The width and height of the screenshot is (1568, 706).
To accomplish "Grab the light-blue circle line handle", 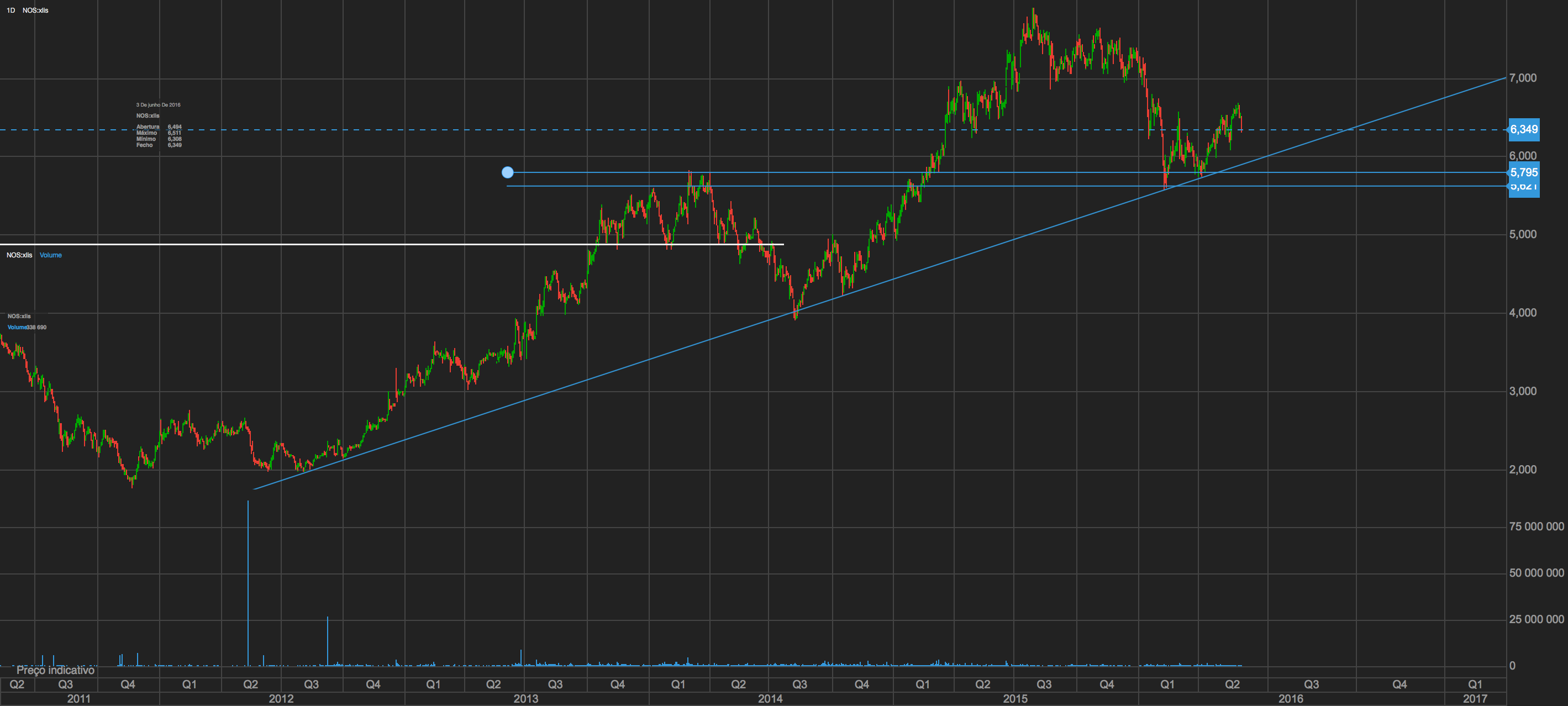I will pyautogui.click(x=508, y=173).
